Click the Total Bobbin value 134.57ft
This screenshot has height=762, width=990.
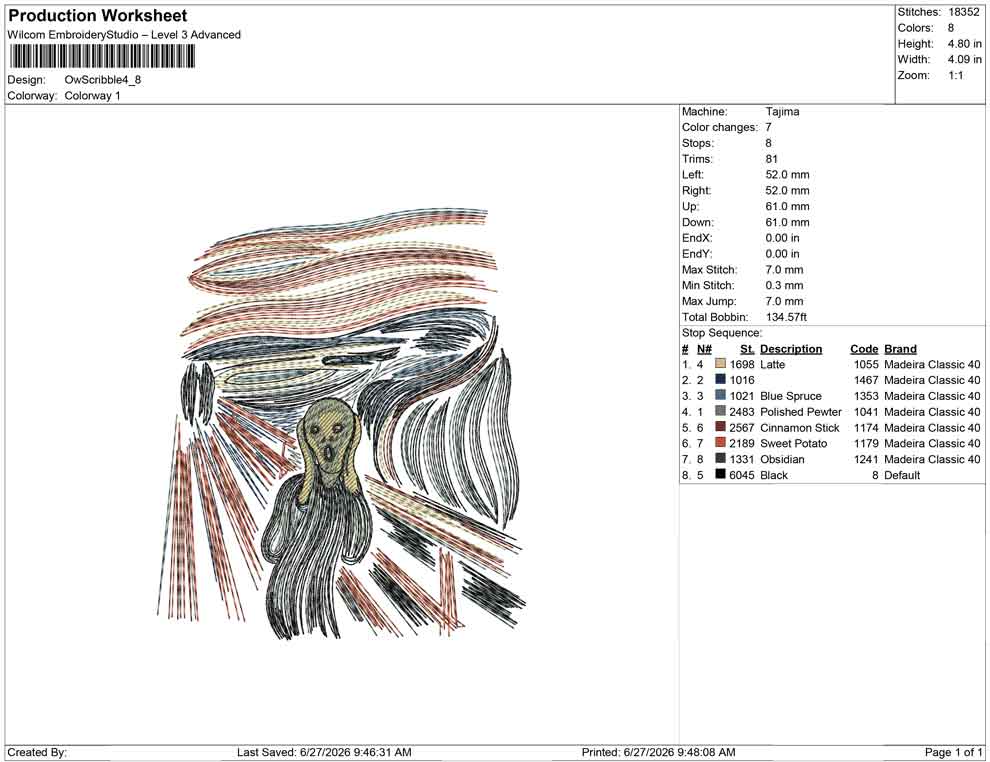point(786,317)
